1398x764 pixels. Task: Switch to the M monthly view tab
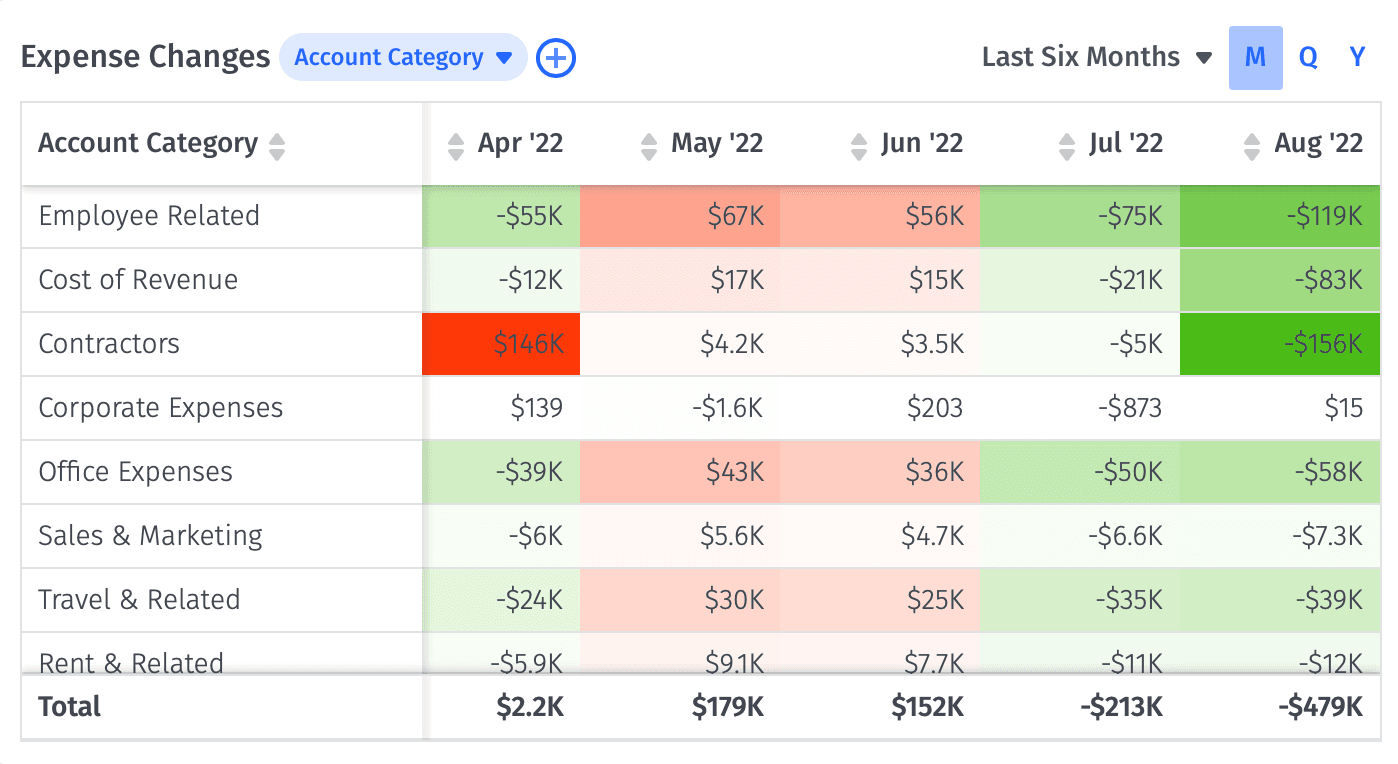(x=1256, y=57)
